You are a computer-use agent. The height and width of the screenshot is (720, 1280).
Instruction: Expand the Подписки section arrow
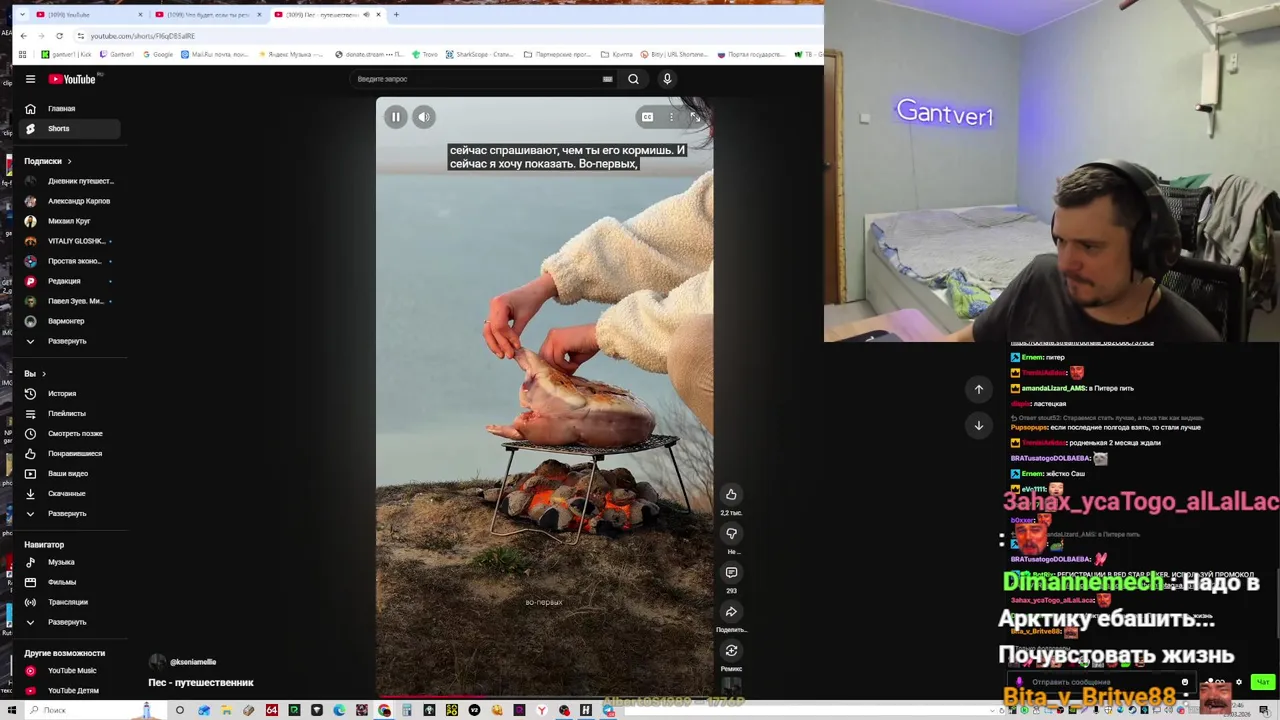(69, 161)
